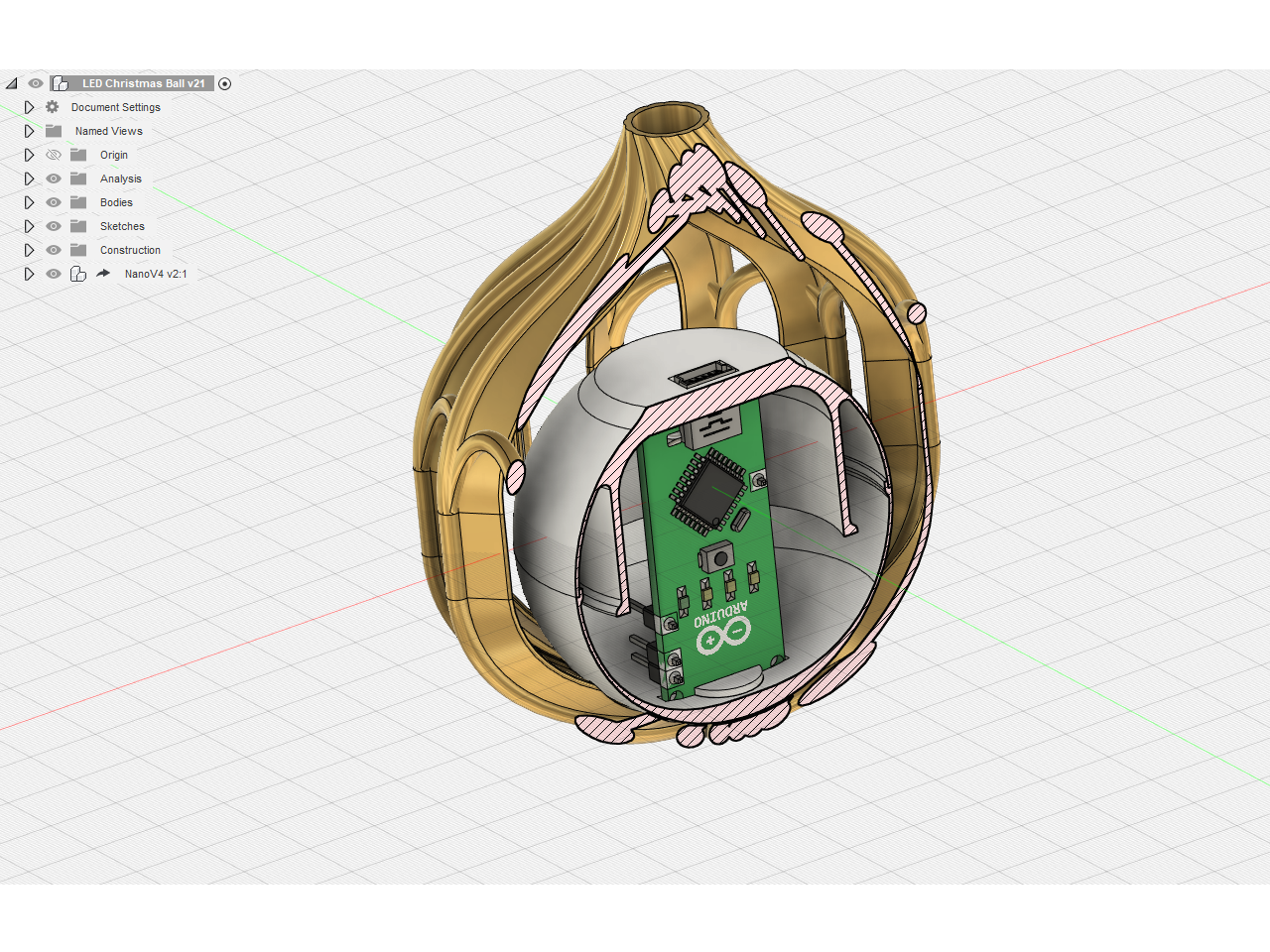Image resolution: width=1270 pixels, height=952 pixels.
Task: Hide the NanoV4 v2:1 component
Action: pos(54,274)
